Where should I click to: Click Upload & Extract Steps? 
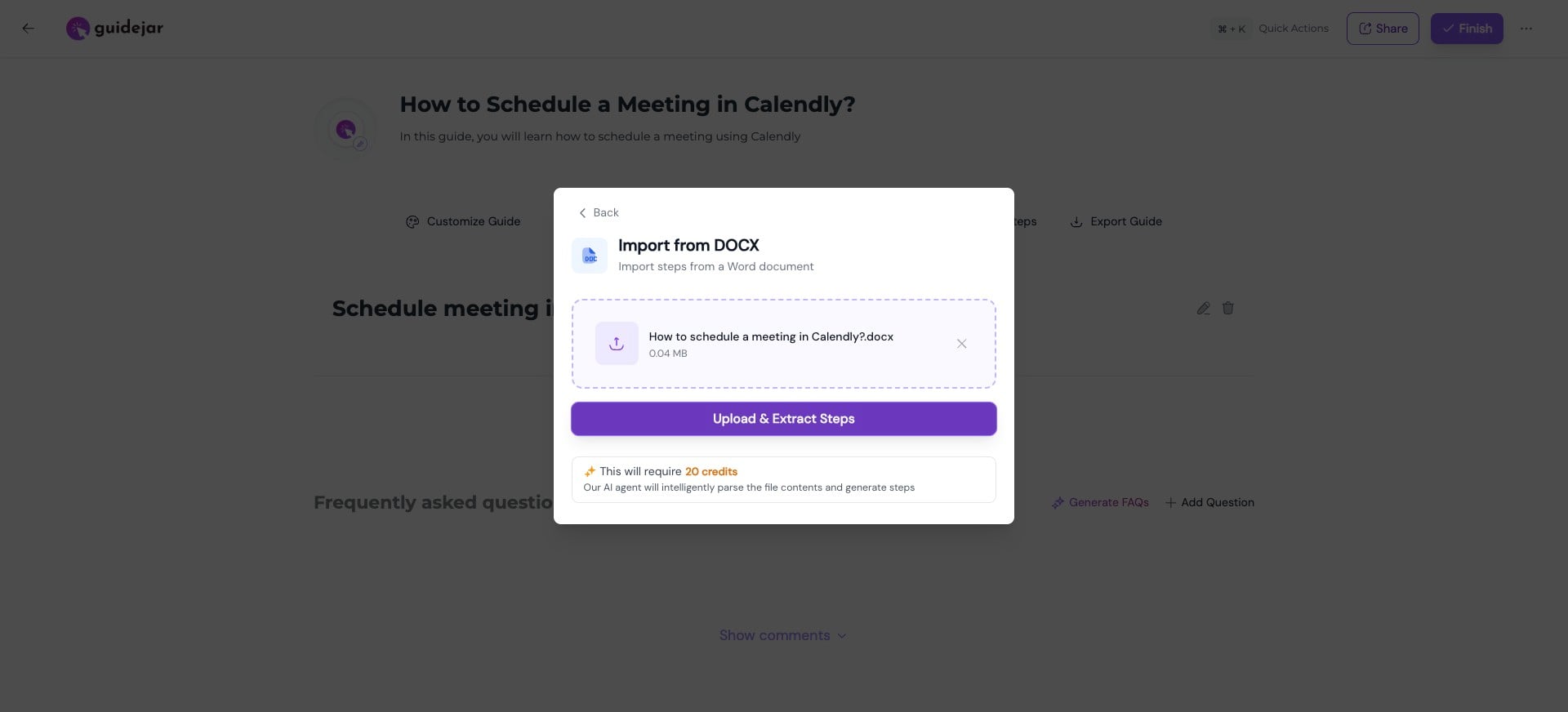pos(783,419)
